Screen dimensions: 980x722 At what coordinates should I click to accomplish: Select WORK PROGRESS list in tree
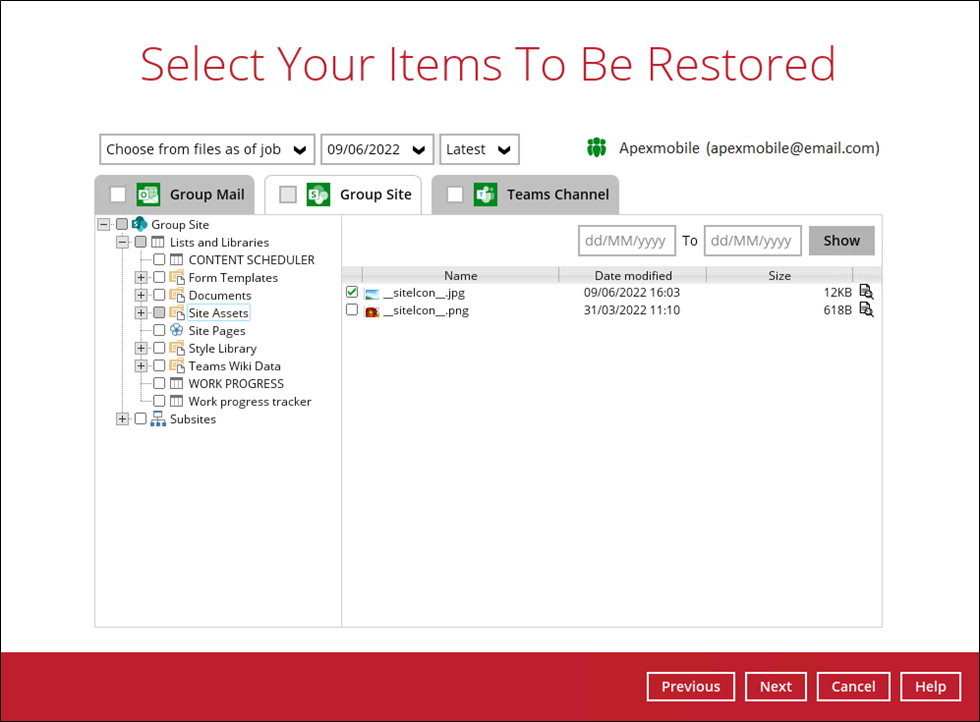(x=236, y=384)
